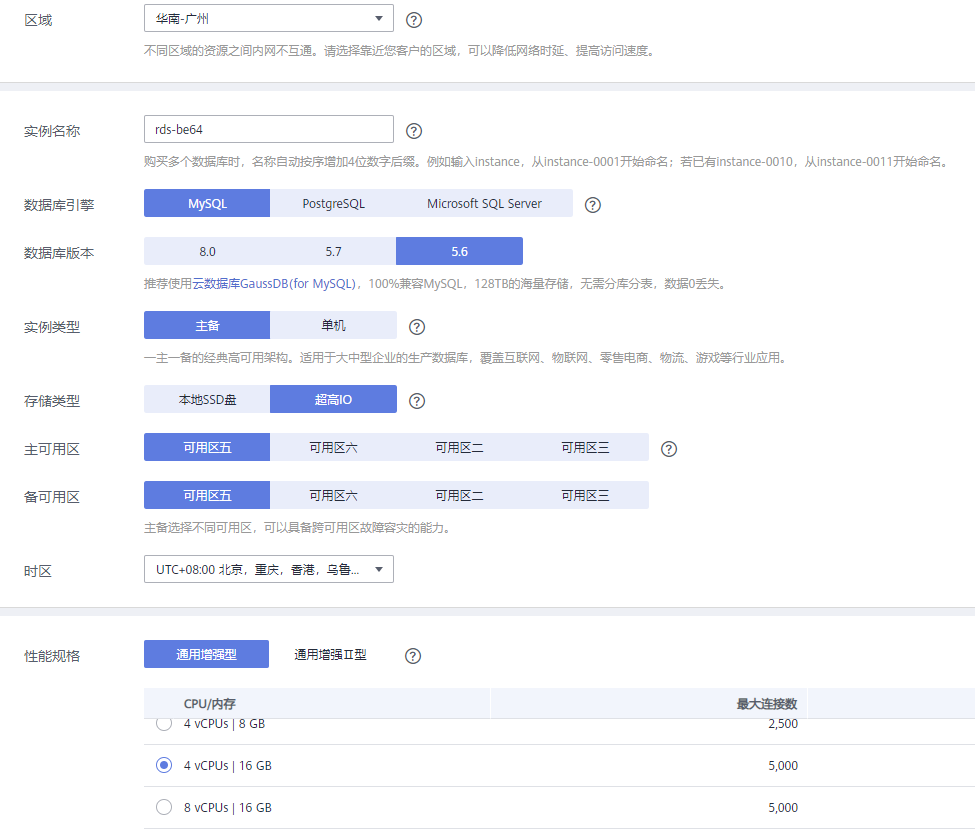Switch to 通用增强II型 specification tab
This screenshot has width=975, height=831.
[x=330, y=654]
